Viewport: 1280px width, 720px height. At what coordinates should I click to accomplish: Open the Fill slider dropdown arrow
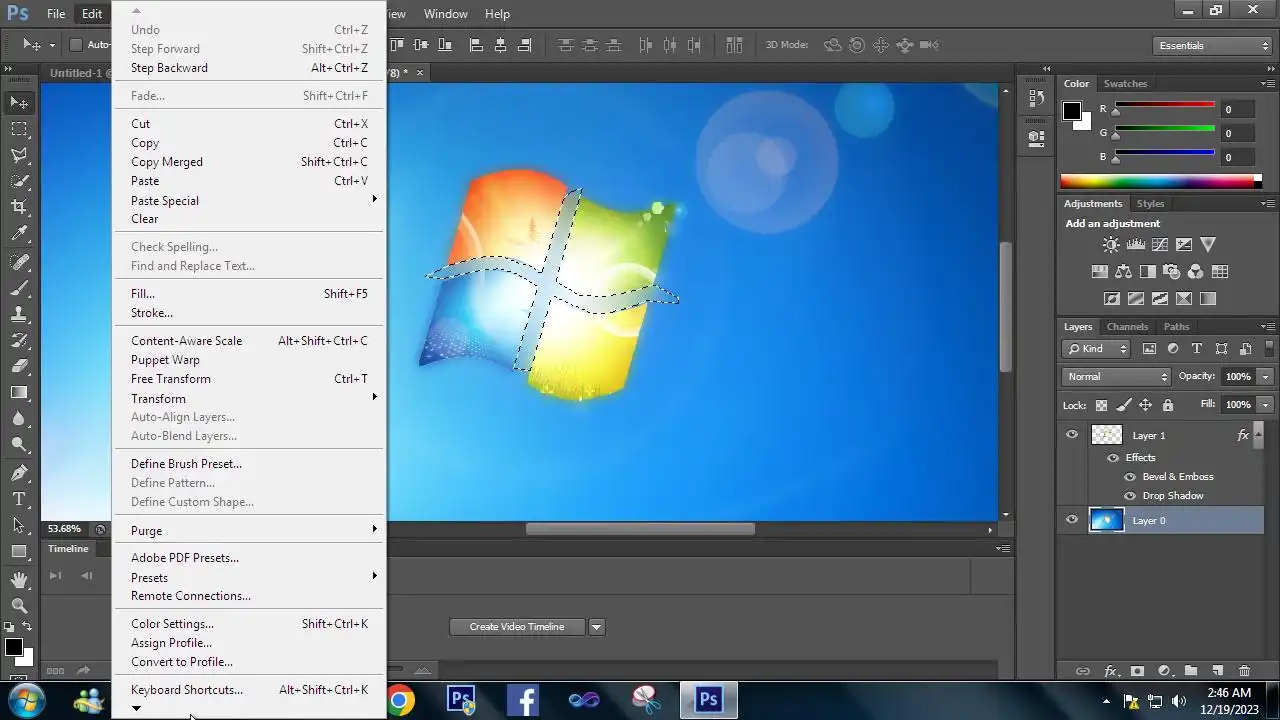coord(1266,405)
